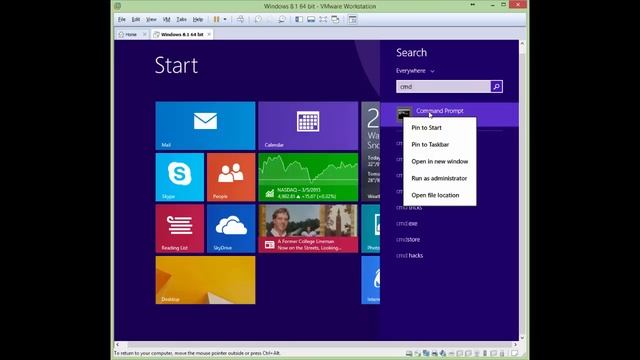Select the cmd tricks search suggestion

pyautogui.click(x=409, y=208)
